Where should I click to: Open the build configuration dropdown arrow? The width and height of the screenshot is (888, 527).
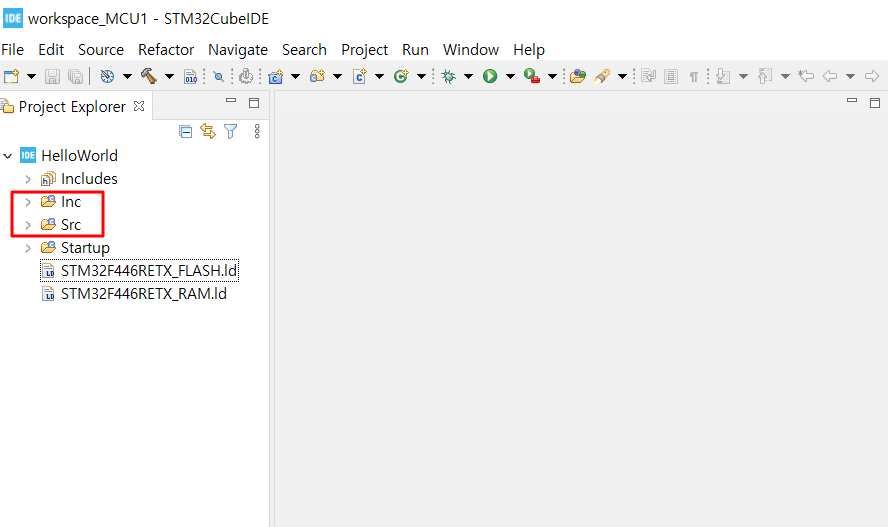127,76
